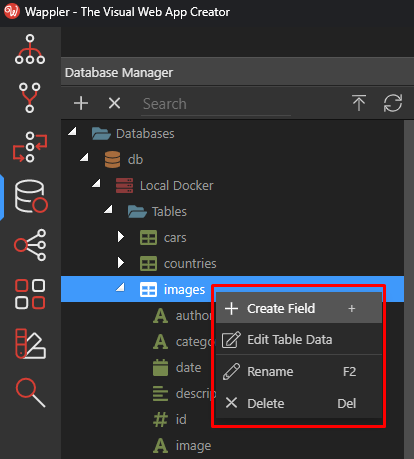The image size is (414, 459).
Task: Click the id field hash icon
Action: coord(160,419)
